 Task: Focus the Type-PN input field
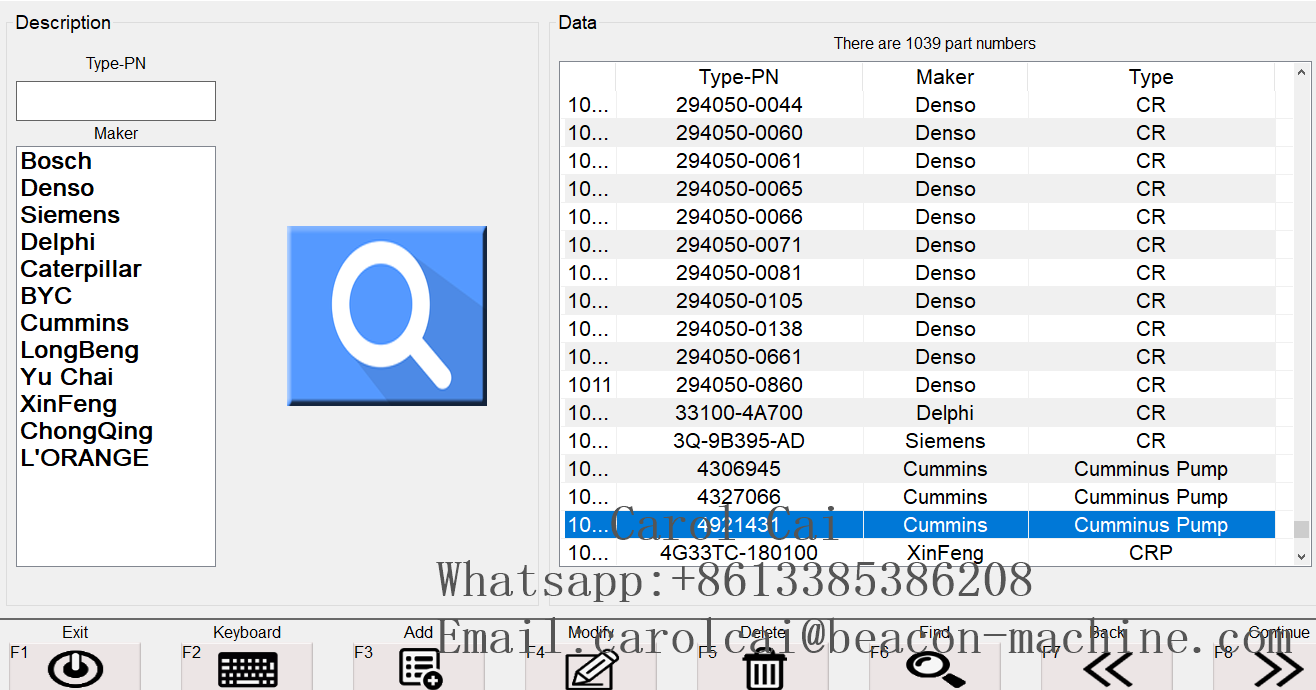(x=116, y=101)
